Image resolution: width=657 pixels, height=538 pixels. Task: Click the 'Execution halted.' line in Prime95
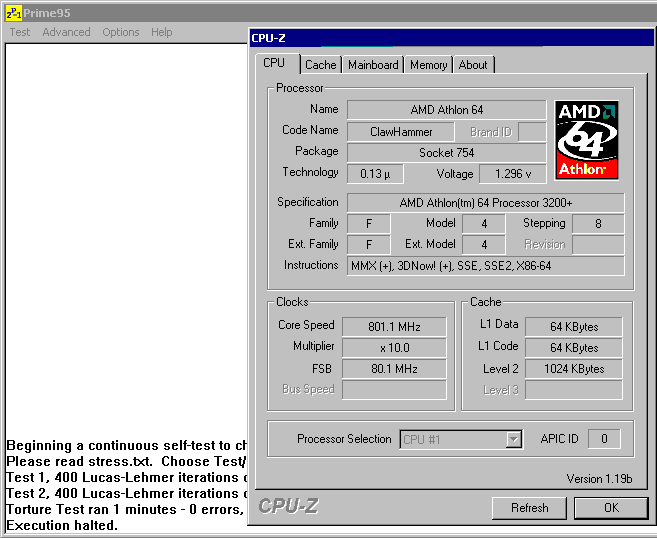[62, 525]
